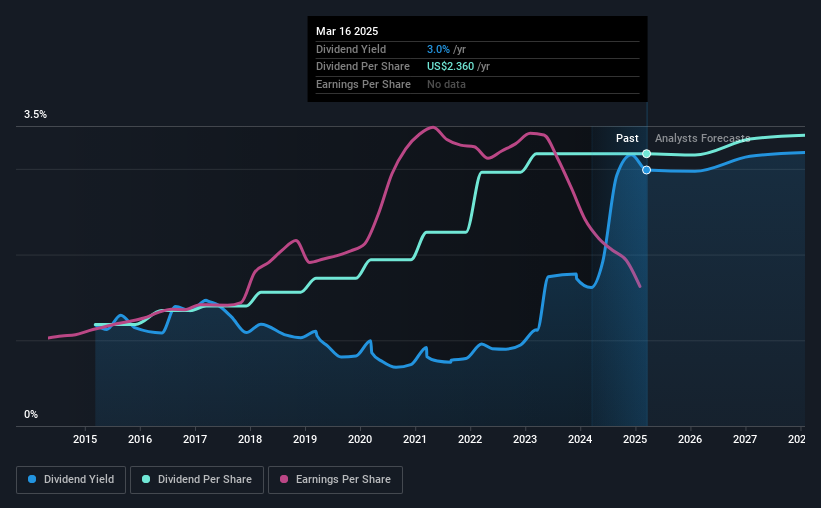Click the teal Dividend Per Share legend dot
Image resolution: width=821 pixels, height=508 pixels.
146,479
